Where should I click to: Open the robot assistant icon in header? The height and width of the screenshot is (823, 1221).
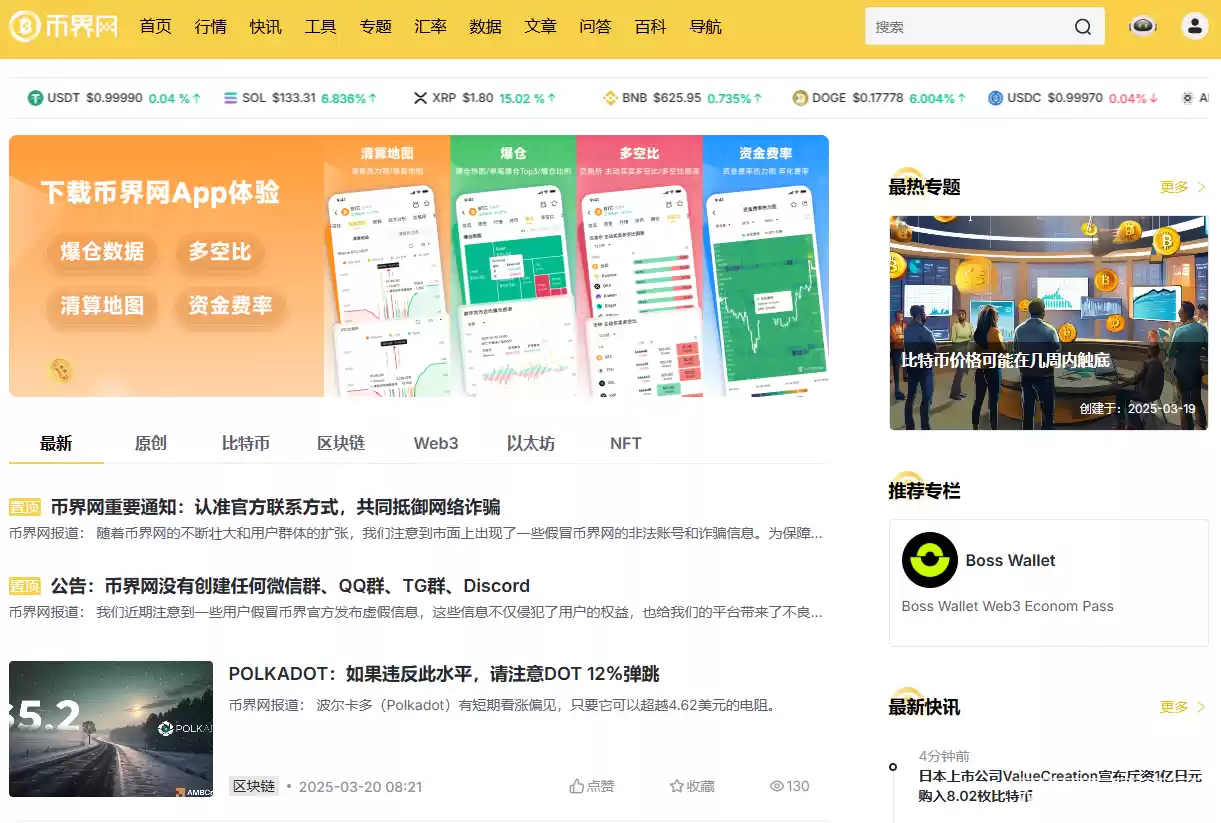pyautogui.click(x=1143, y=26)
